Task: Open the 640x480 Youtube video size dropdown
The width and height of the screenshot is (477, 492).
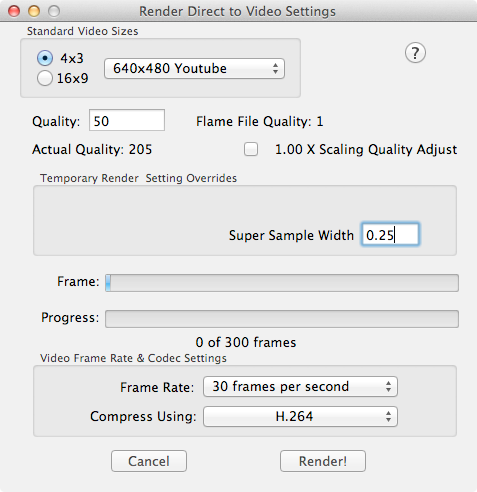Action: [x=194, y=69]
